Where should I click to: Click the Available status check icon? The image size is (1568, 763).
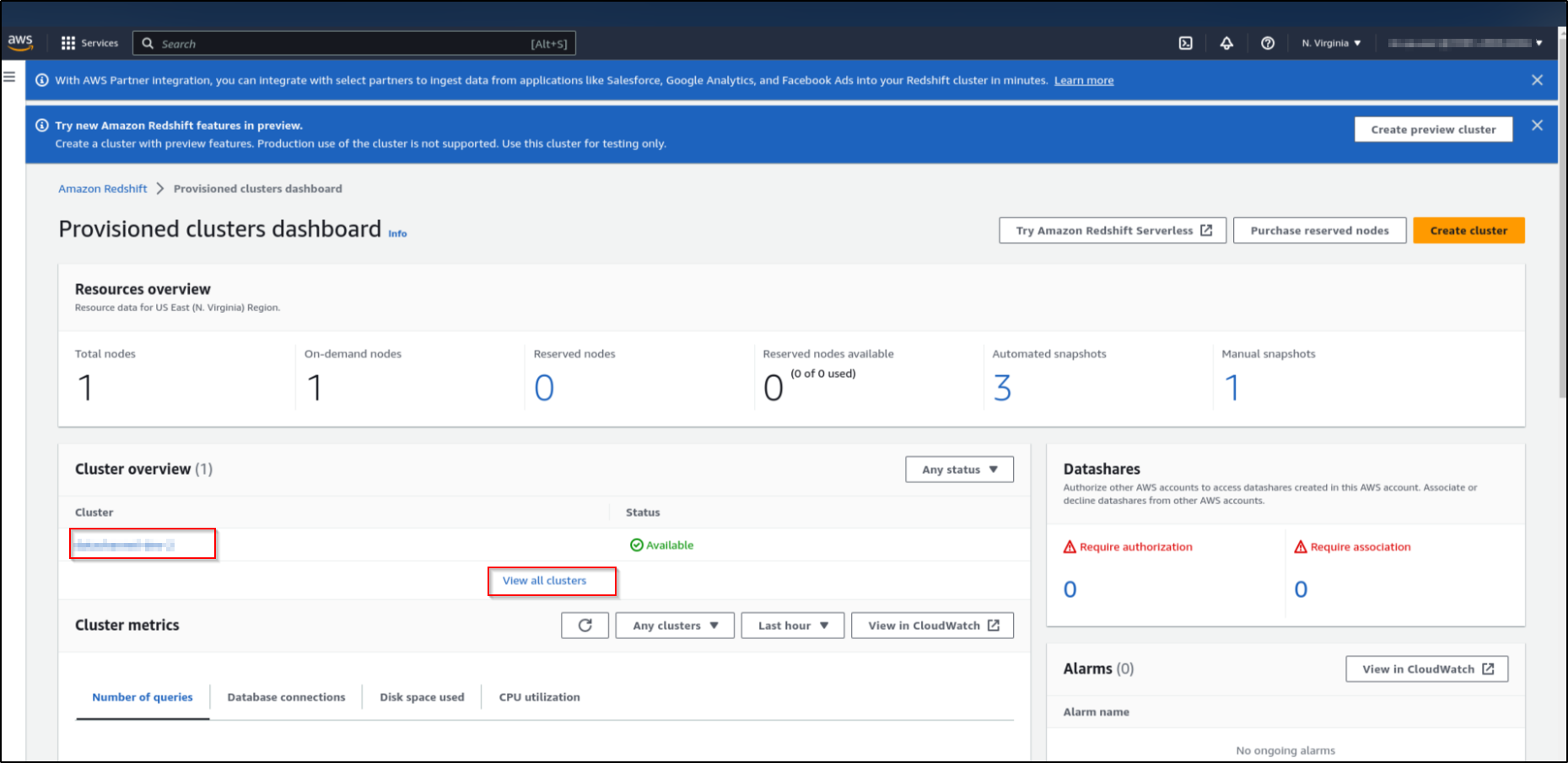(637, 545)
